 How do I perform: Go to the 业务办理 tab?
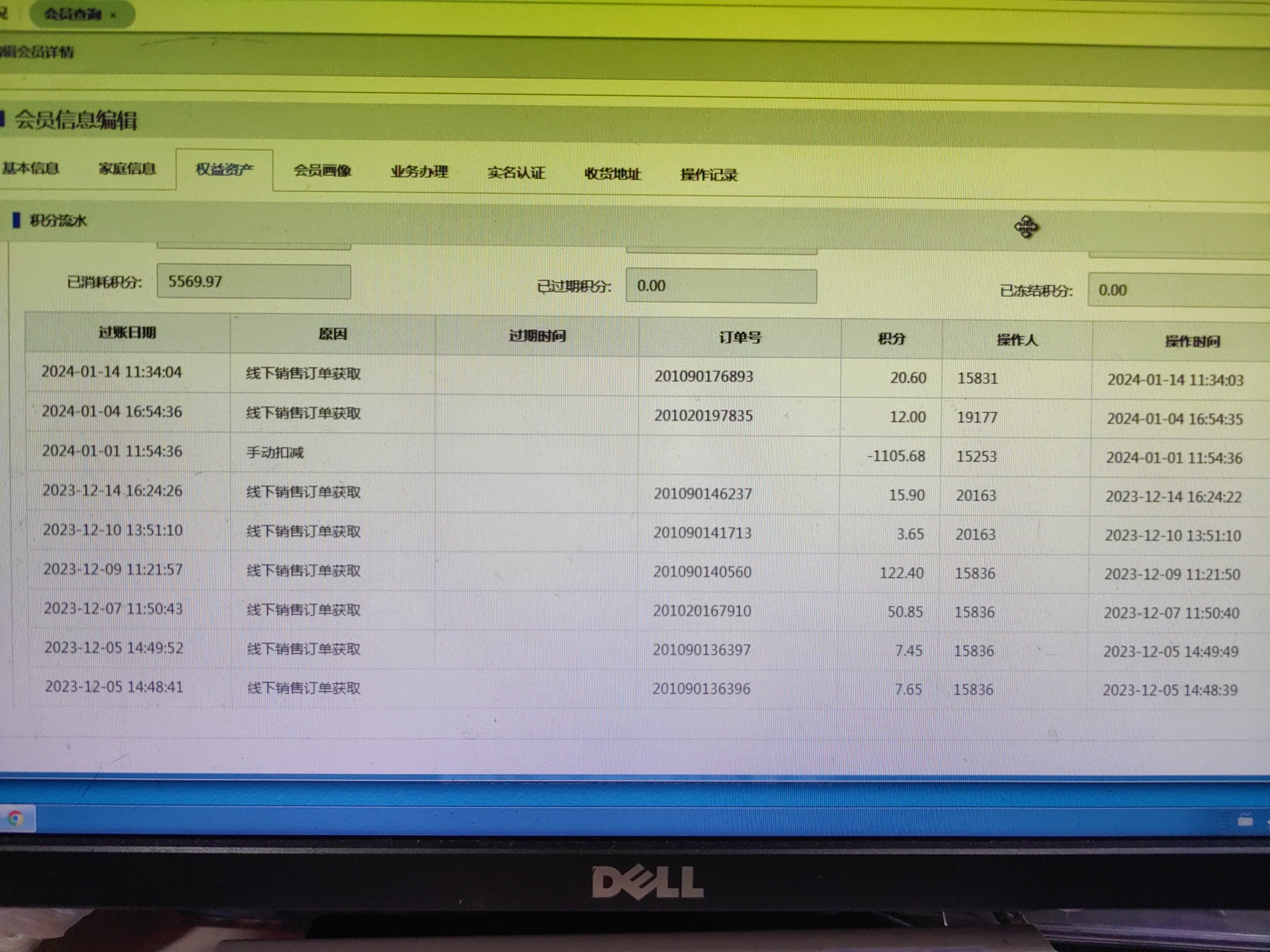point(419,172)
